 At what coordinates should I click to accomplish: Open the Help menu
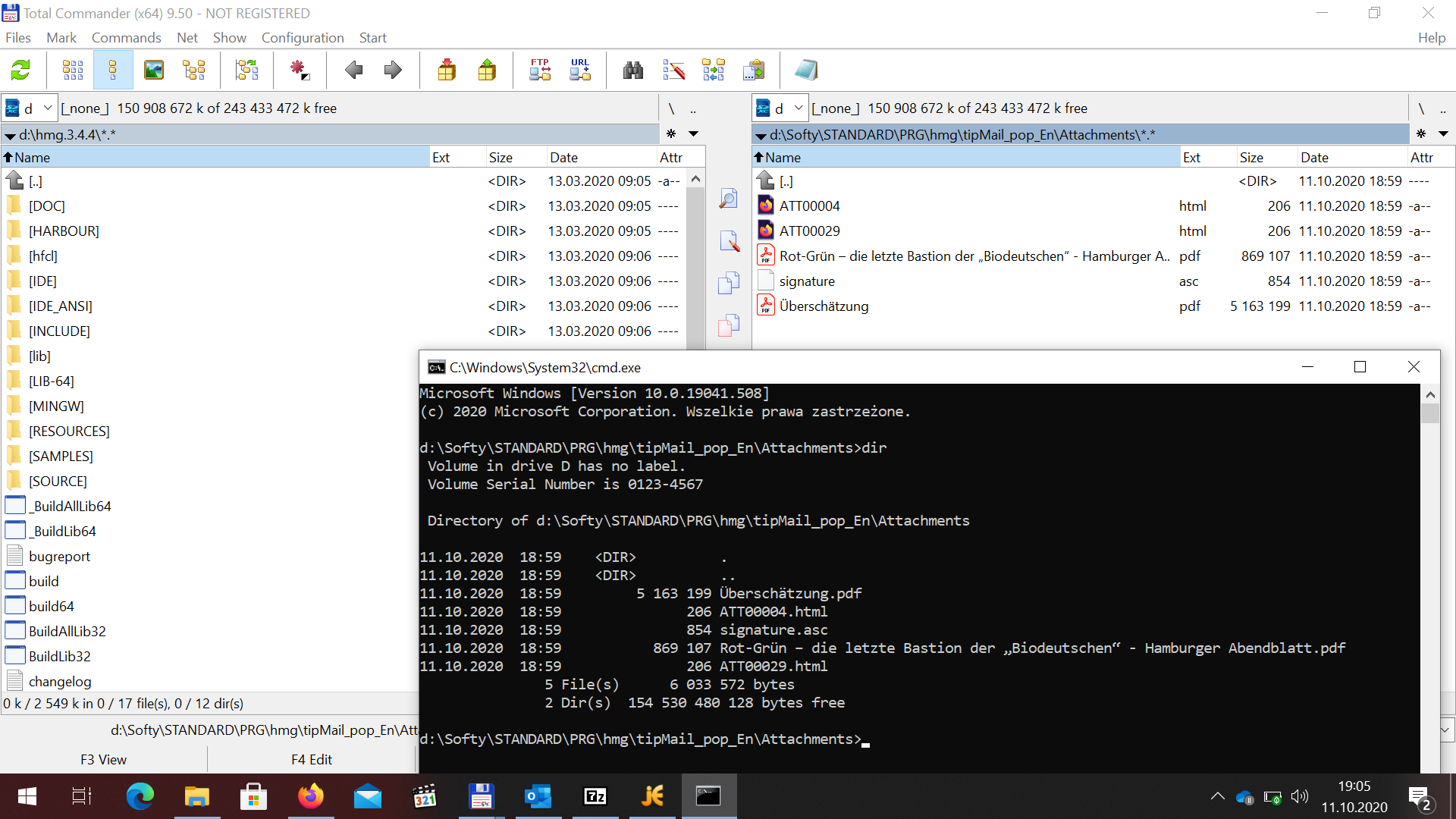pos(1432,38)
